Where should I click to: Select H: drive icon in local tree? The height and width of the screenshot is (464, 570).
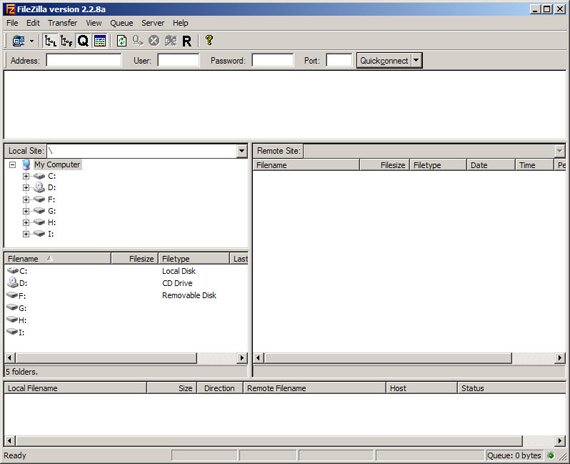pos(39,222)
